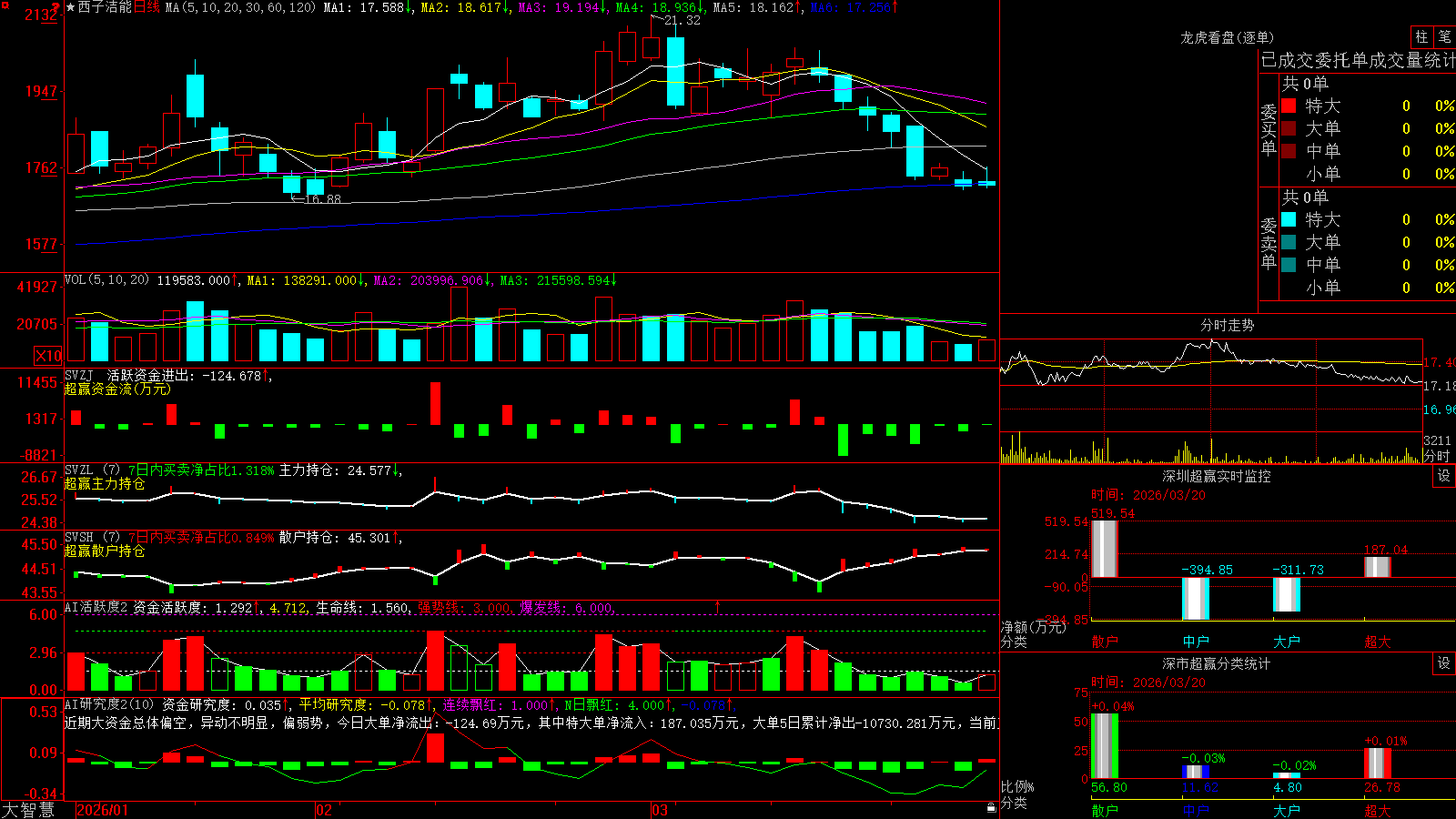Open MA(5,10,20,30,60,120) indicator parameters

point(240,7)
